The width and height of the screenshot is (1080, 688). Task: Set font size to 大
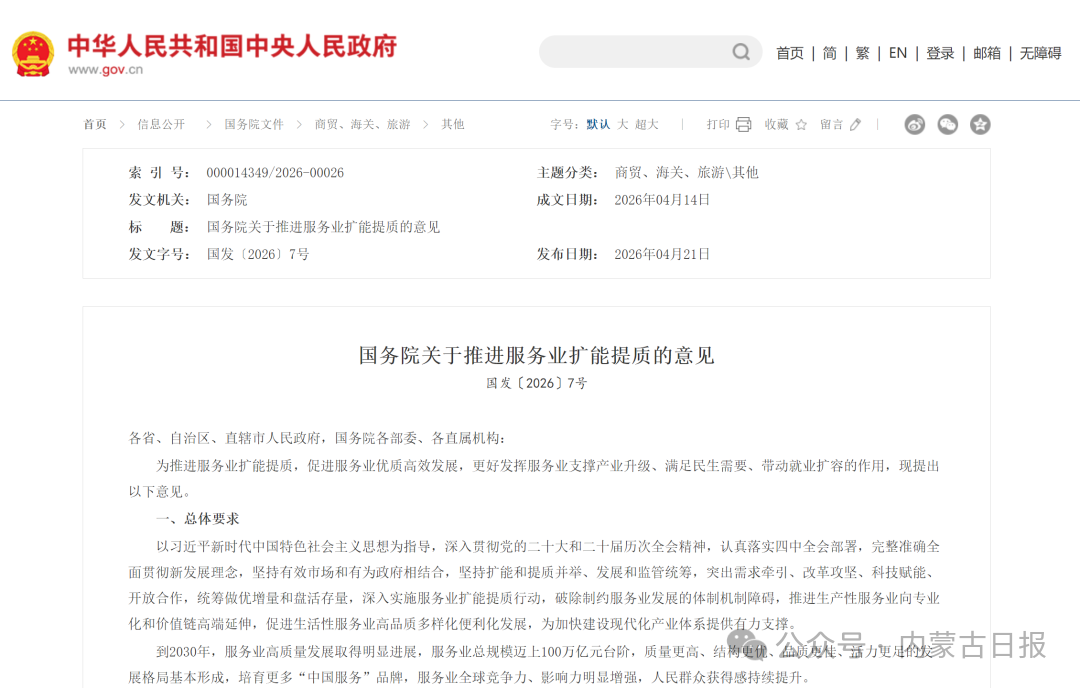coord(623,125)
